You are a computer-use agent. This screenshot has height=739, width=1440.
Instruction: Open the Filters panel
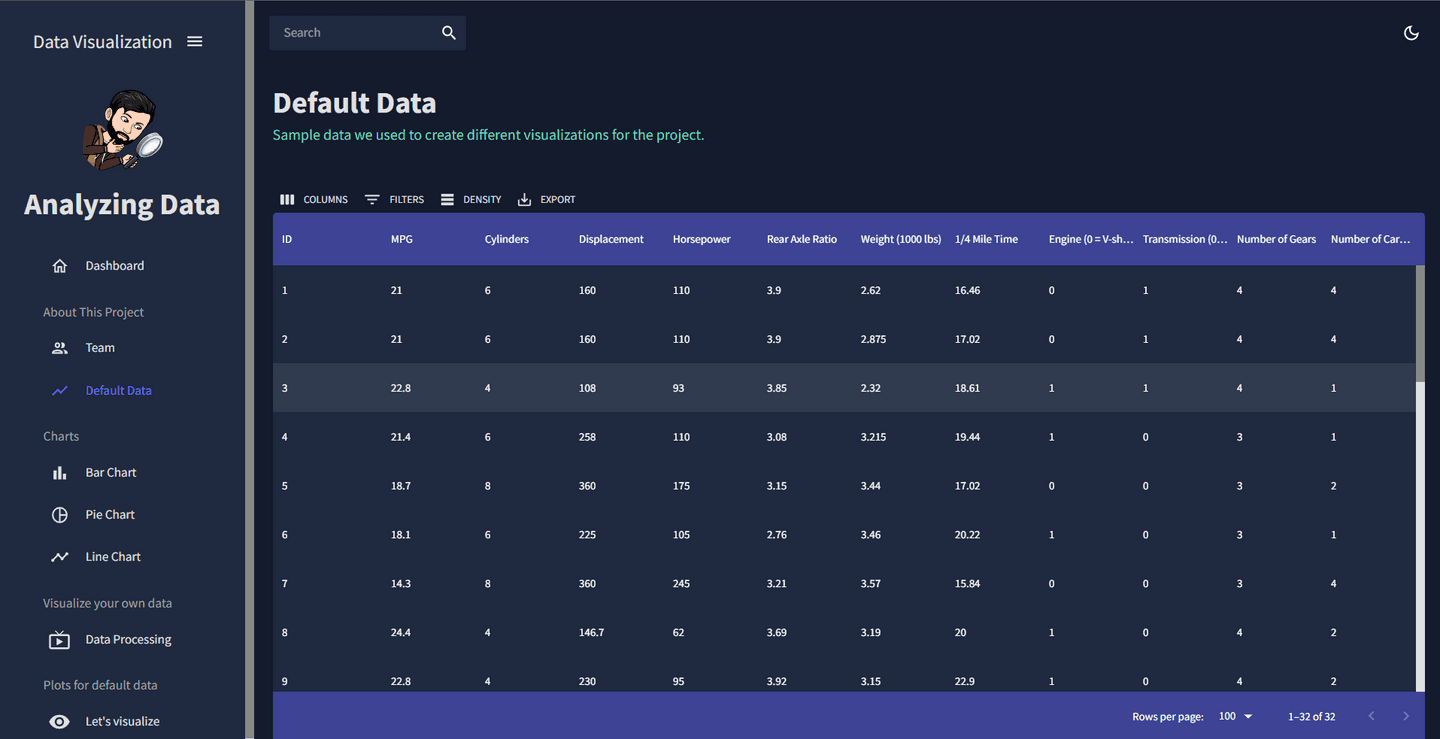[394, 200]
